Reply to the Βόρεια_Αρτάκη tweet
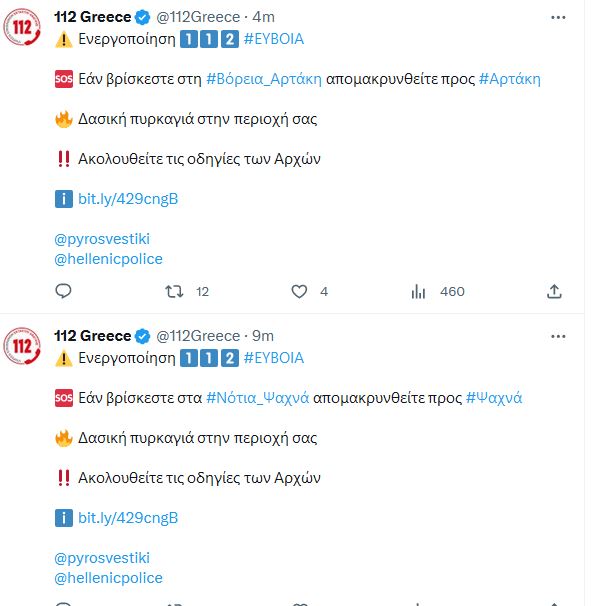This screenshot has height=606, width=610. [63, 291]
